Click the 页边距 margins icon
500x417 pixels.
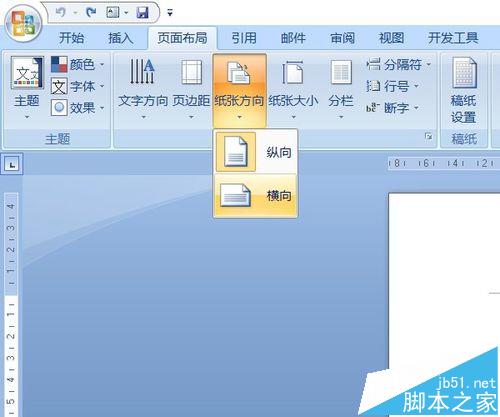point(191,72)
